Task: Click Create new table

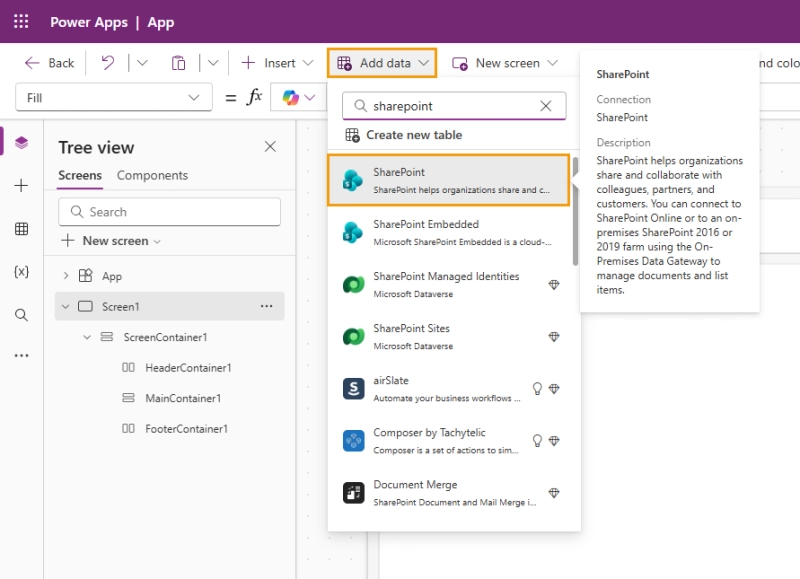Action: tap(404, 135)
